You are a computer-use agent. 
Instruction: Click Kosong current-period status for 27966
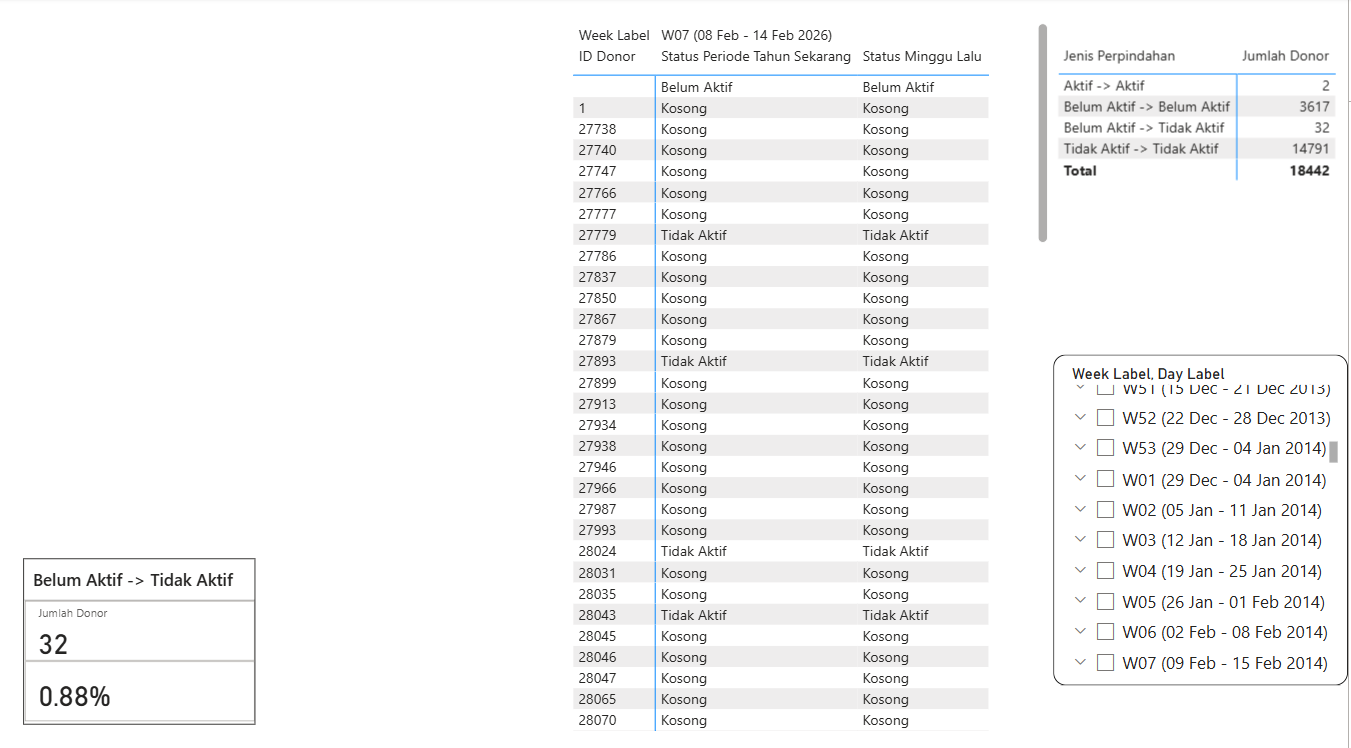click(x=683, y=488)
